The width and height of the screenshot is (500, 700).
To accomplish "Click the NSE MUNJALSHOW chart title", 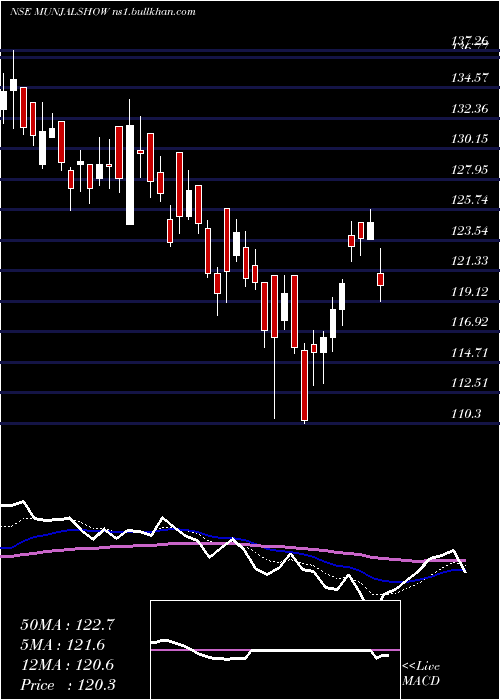I will tap(103, 12).
